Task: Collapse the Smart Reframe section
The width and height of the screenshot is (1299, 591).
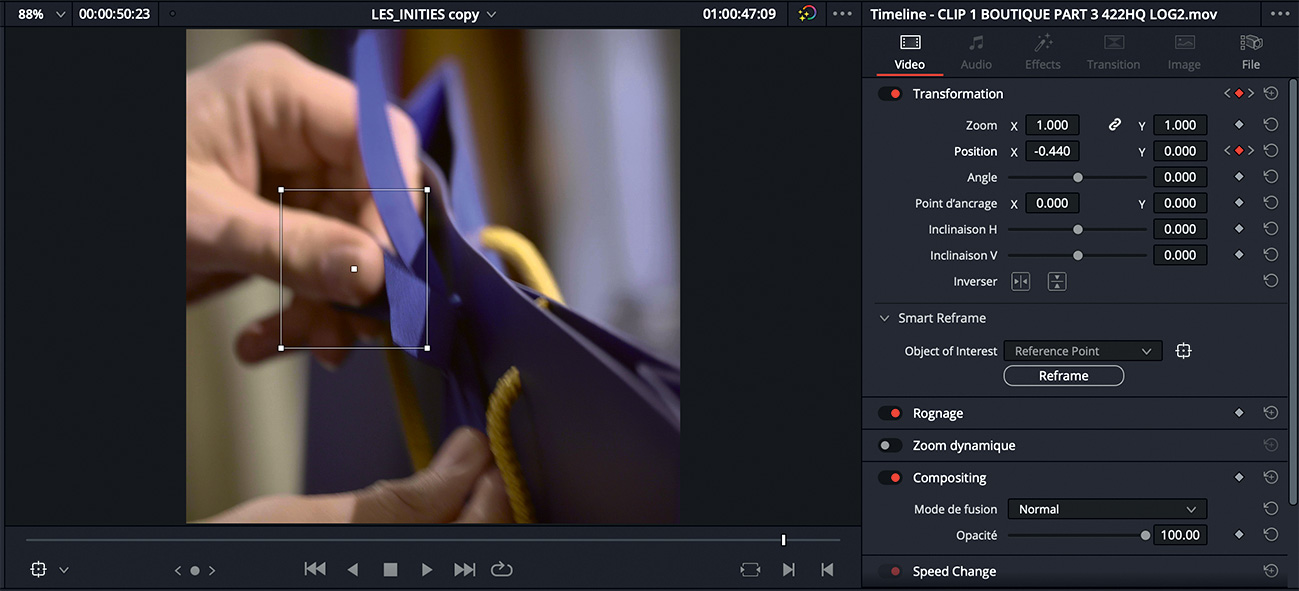Action: coord(884,318)
